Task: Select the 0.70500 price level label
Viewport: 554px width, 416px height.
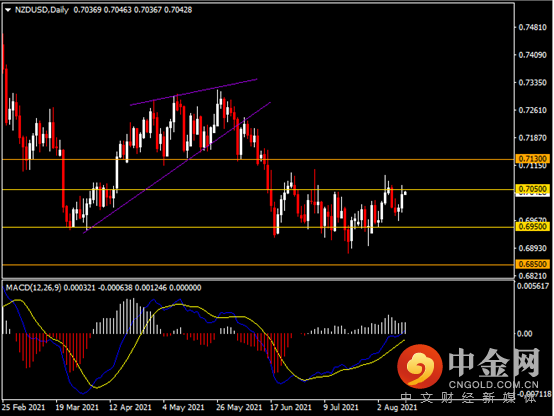Action: tap(532, 189)
